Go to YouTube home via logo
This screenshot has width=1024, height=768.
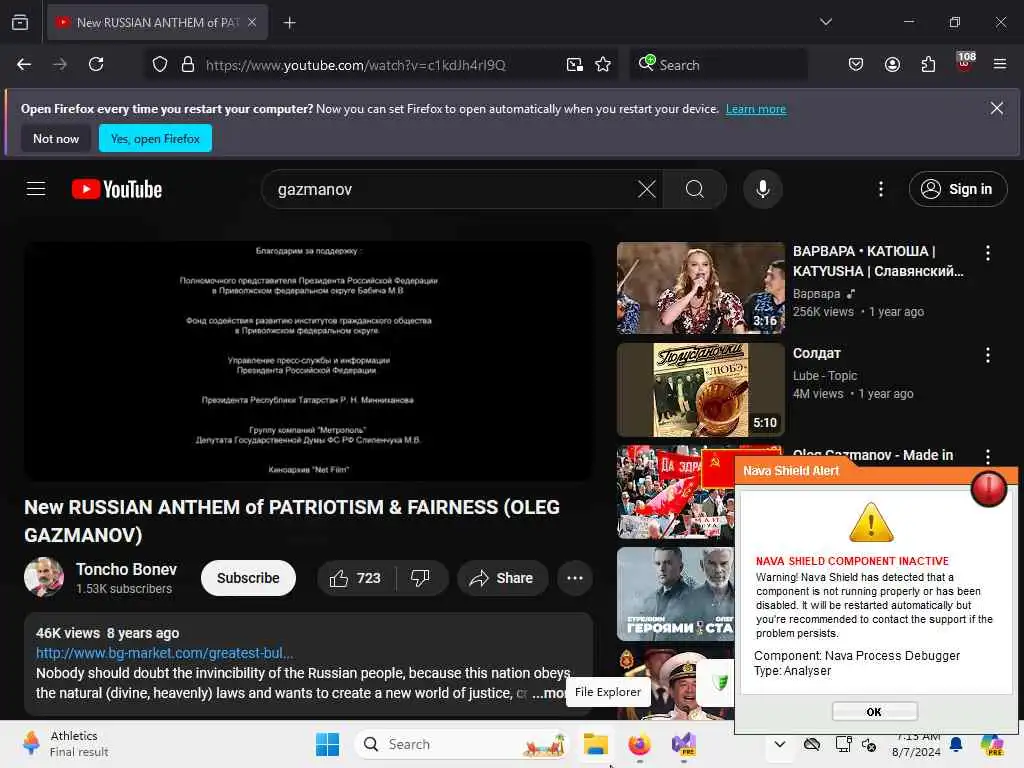click(x=117, y=189)
